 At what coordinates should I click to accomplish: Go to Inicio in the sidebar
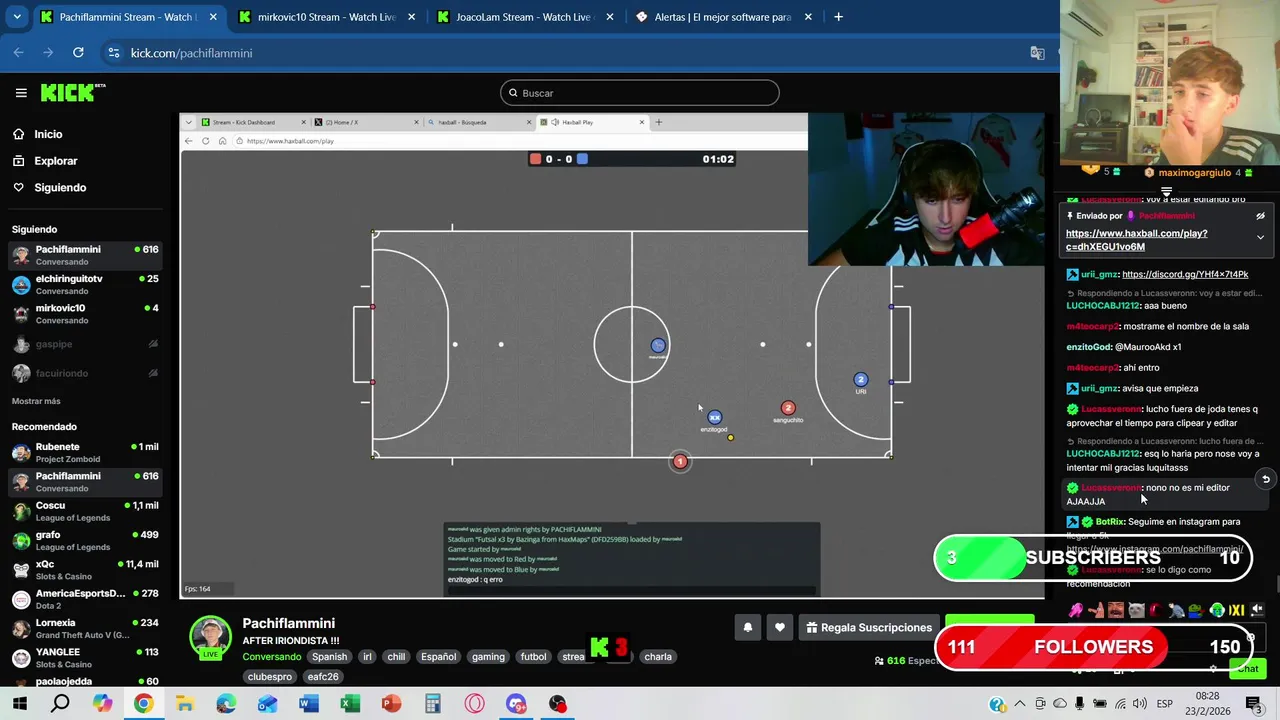tap(48, 134)
